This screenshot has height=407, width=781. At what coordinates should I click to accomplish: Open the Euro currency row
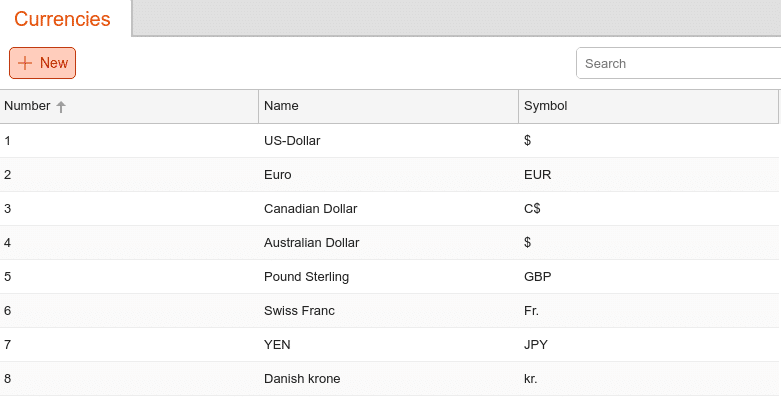tap(390, 175)
